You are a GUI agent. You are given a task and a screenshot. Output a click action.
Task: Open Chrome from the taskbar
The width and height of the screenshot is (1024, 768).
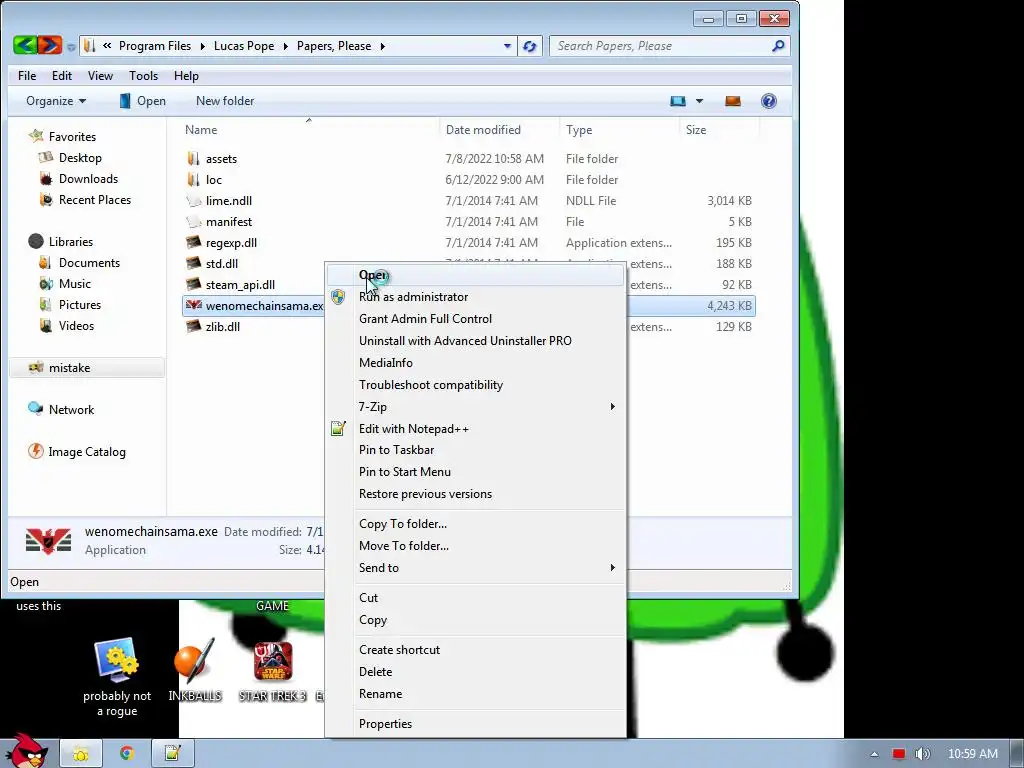[127, 753]
